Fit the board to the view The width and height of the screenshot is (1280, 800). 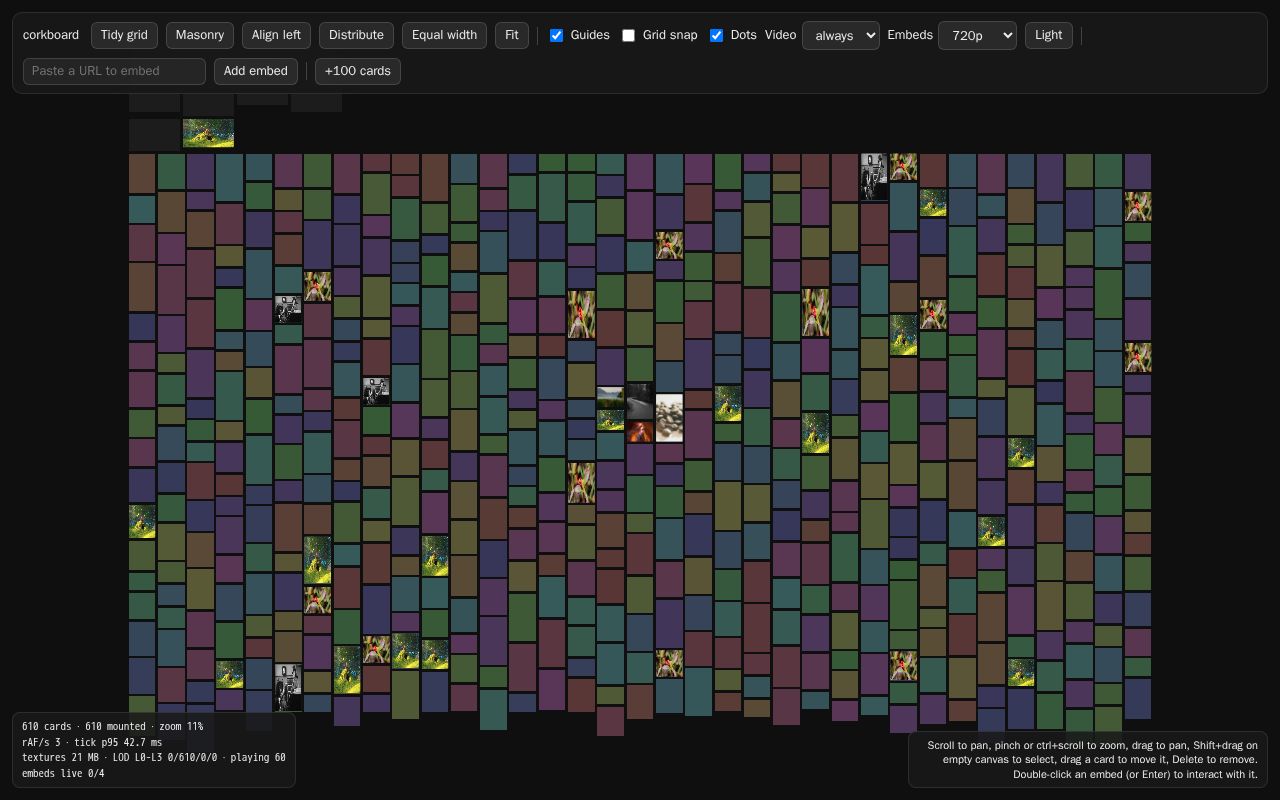(x=512, y=35)
